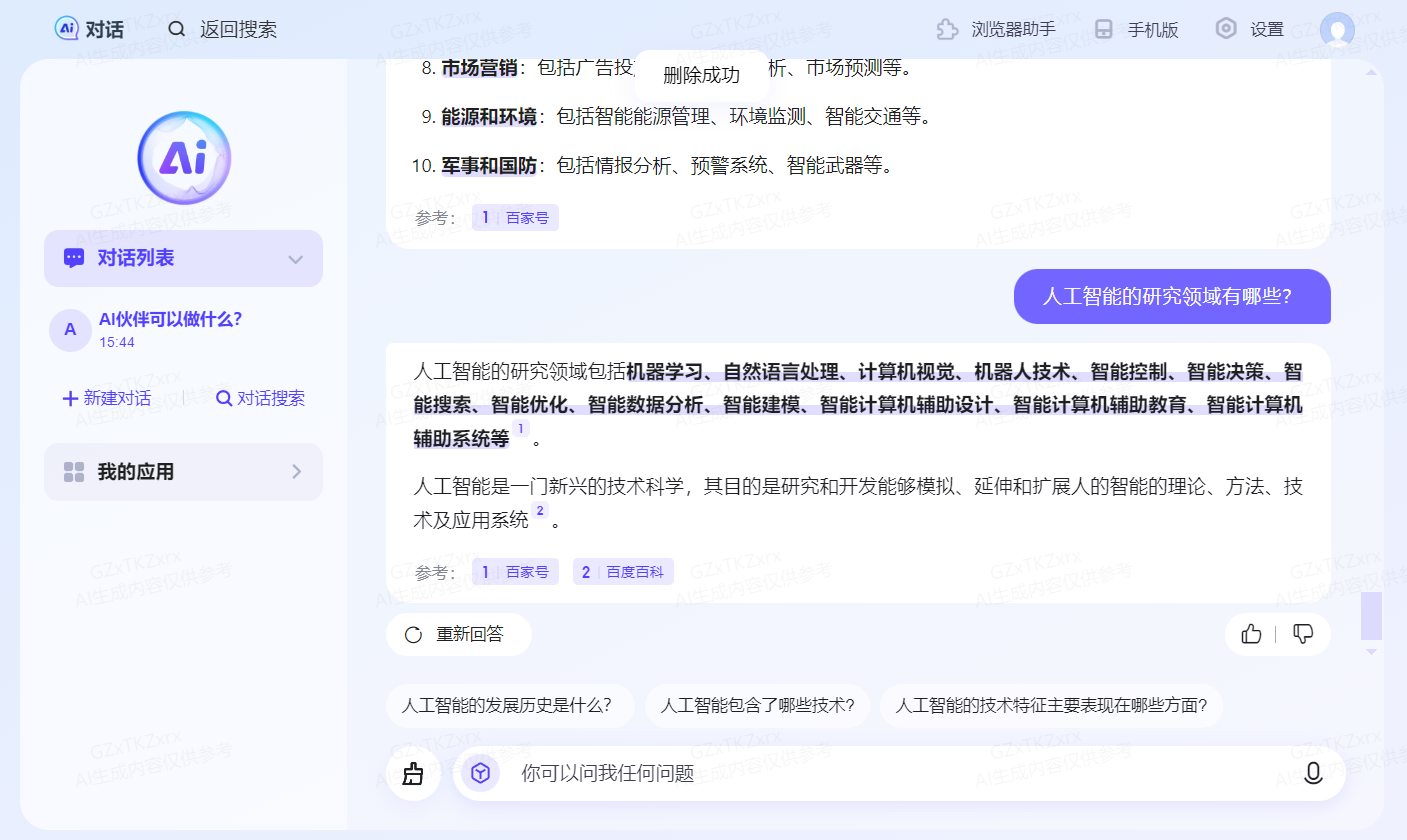Viewport: 1407px width, 840px height.
Task: Give the answer a thumbs up
Action: coord(1250,634)
